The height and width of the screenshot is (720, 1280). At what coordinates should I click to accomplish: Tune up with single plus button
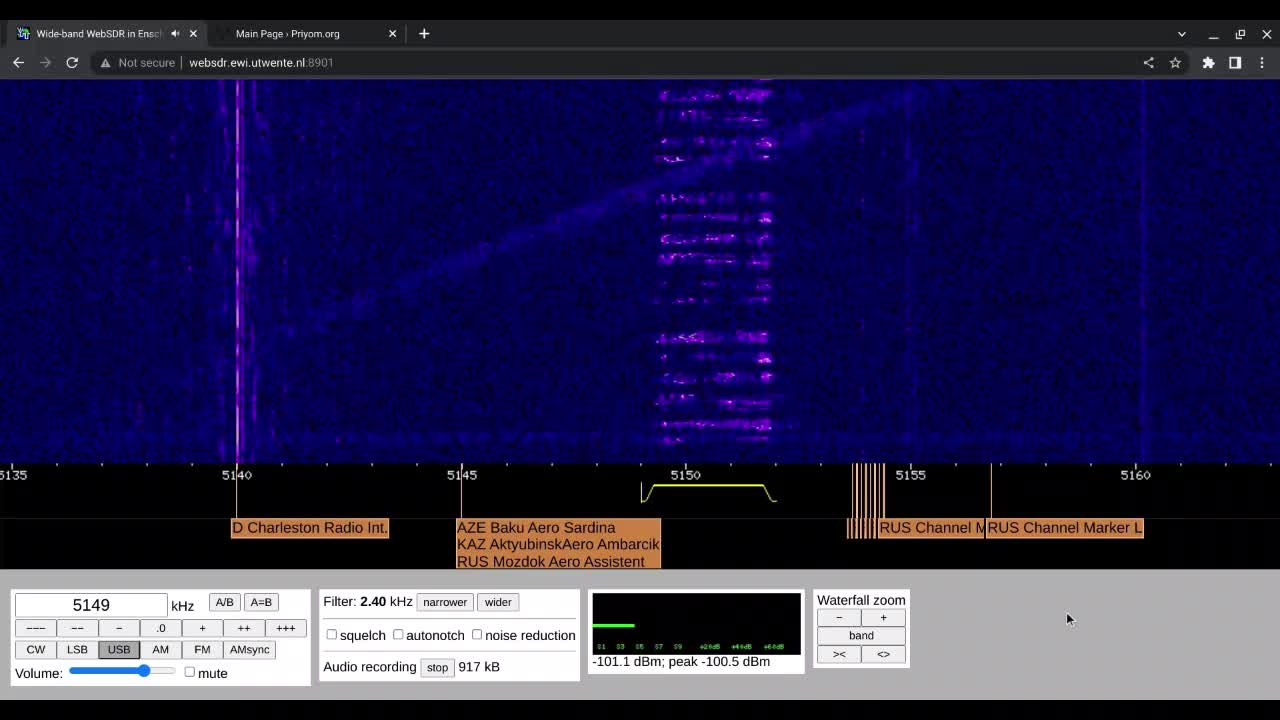point(202,628)
